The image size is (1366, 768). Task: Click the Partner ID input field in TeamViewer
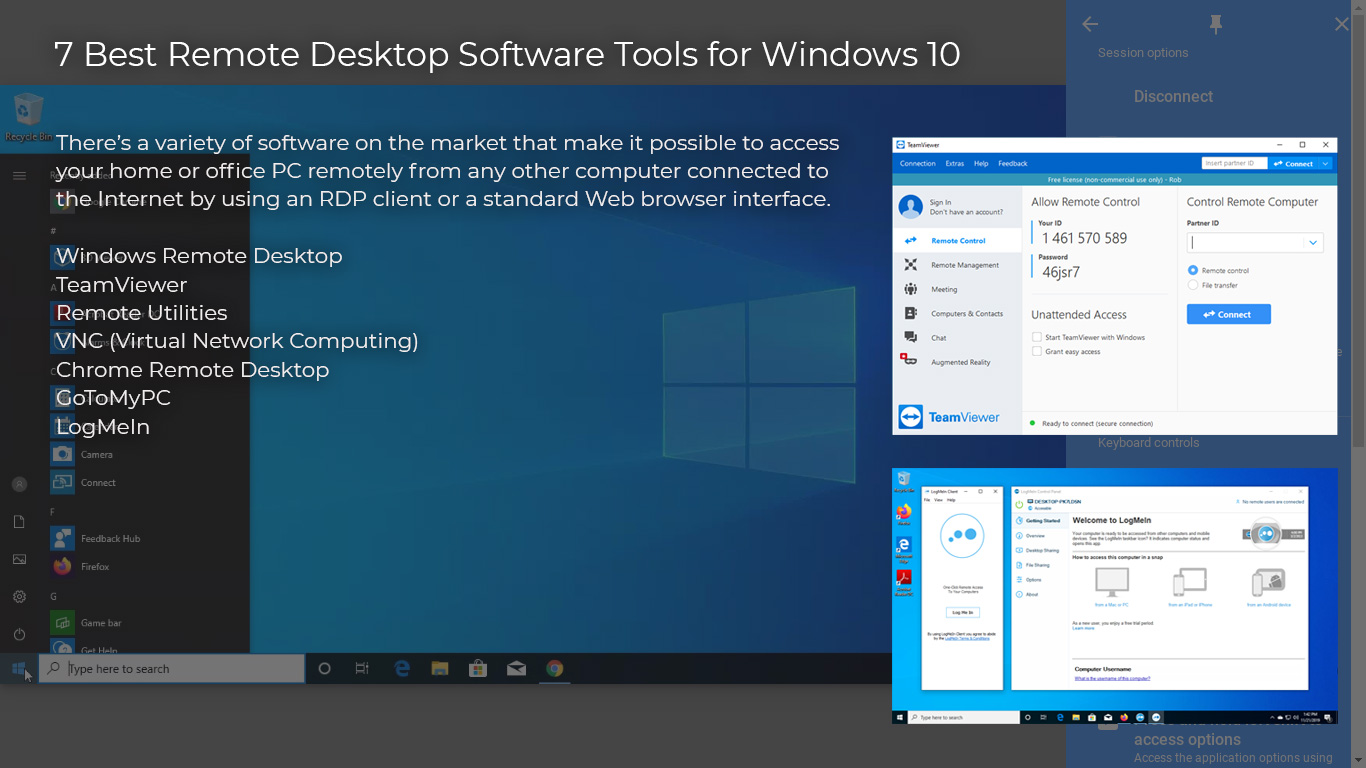[1255, 242]
